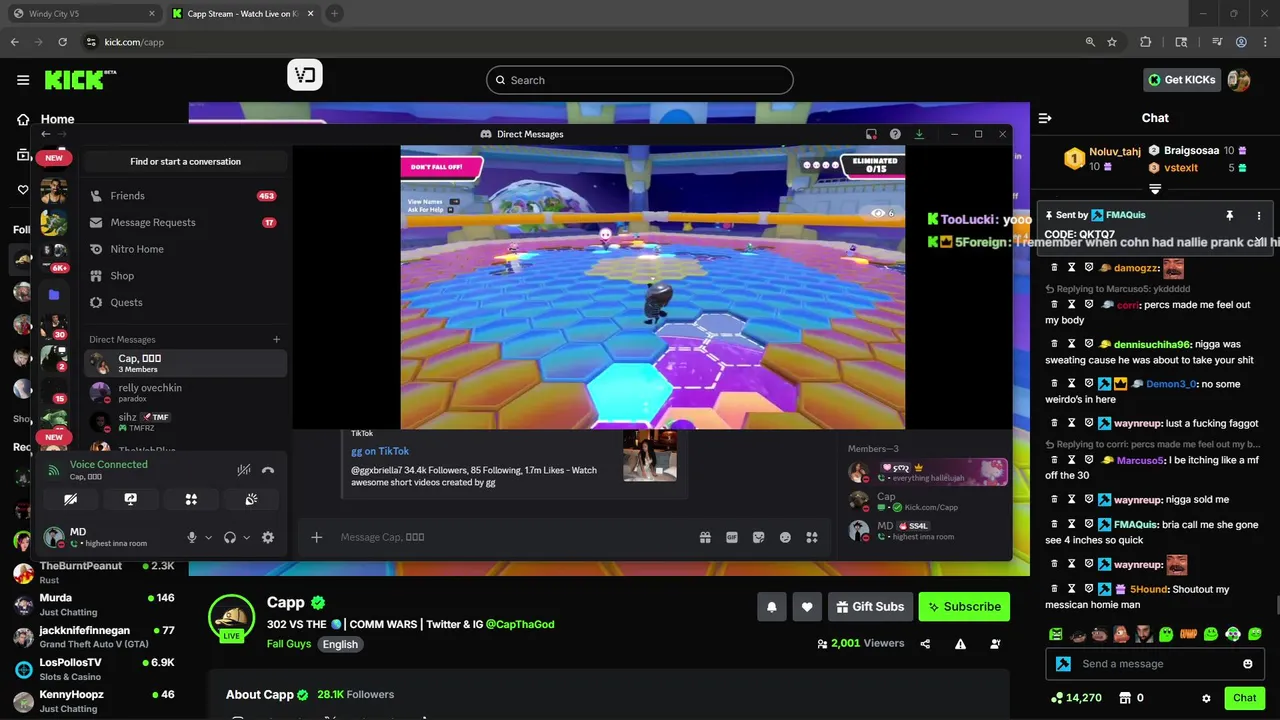
Task: Open Discord User Settings gear
Action: point(268,537)
